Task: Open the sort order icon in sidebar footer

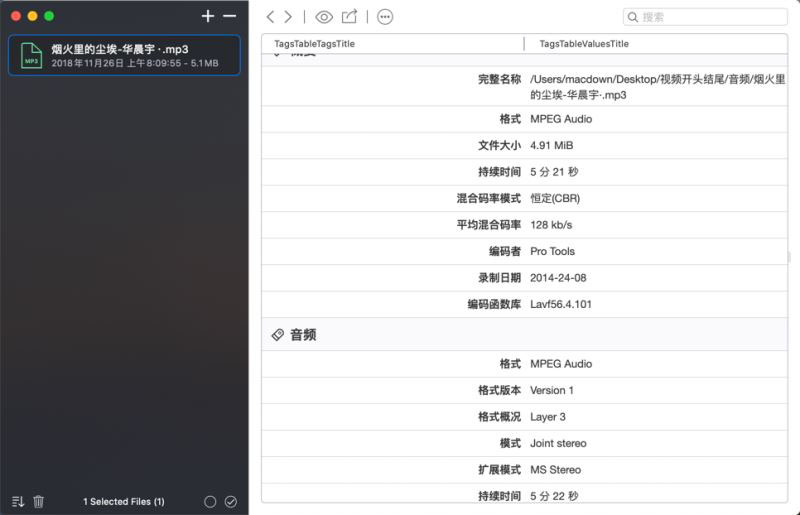Action: click(x=18, y=502)
